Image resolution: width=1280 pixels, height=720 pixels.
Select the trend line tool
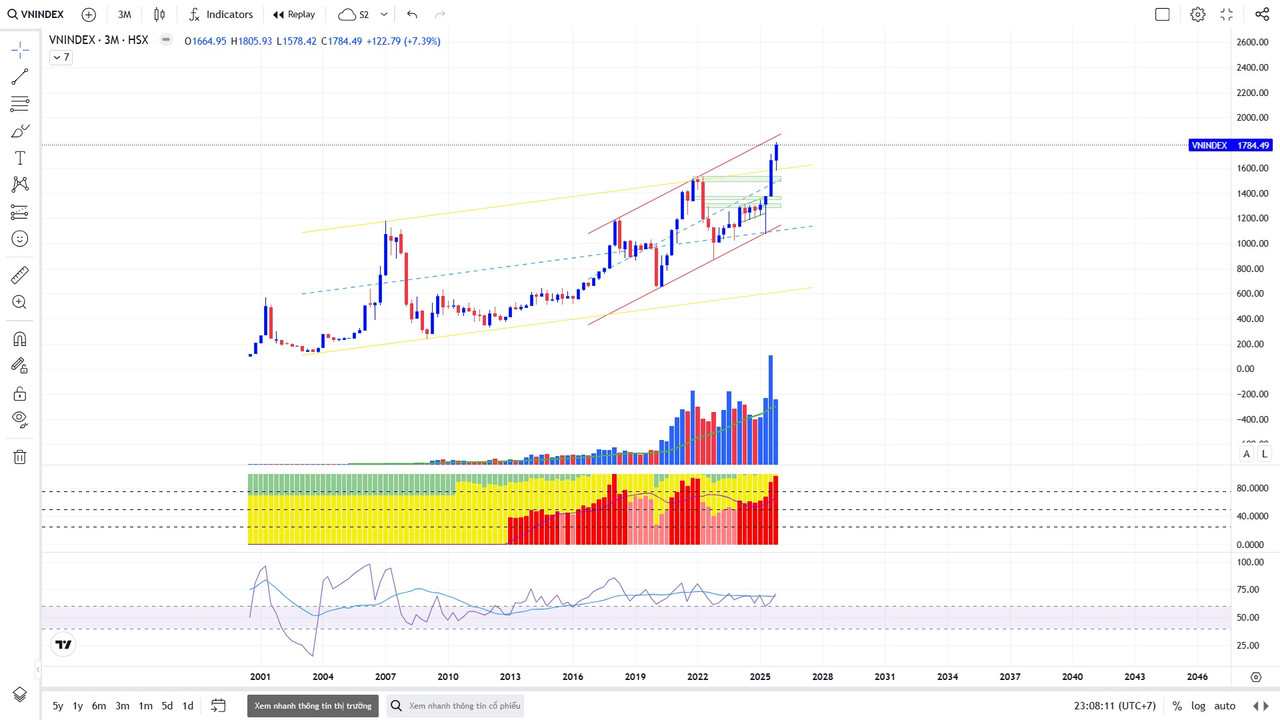point(20,77)
